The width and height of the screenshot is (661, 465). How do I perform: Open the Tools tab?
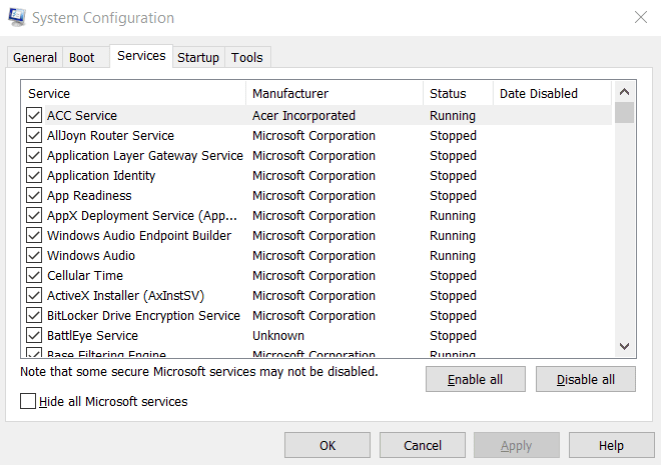click(247, 58)
